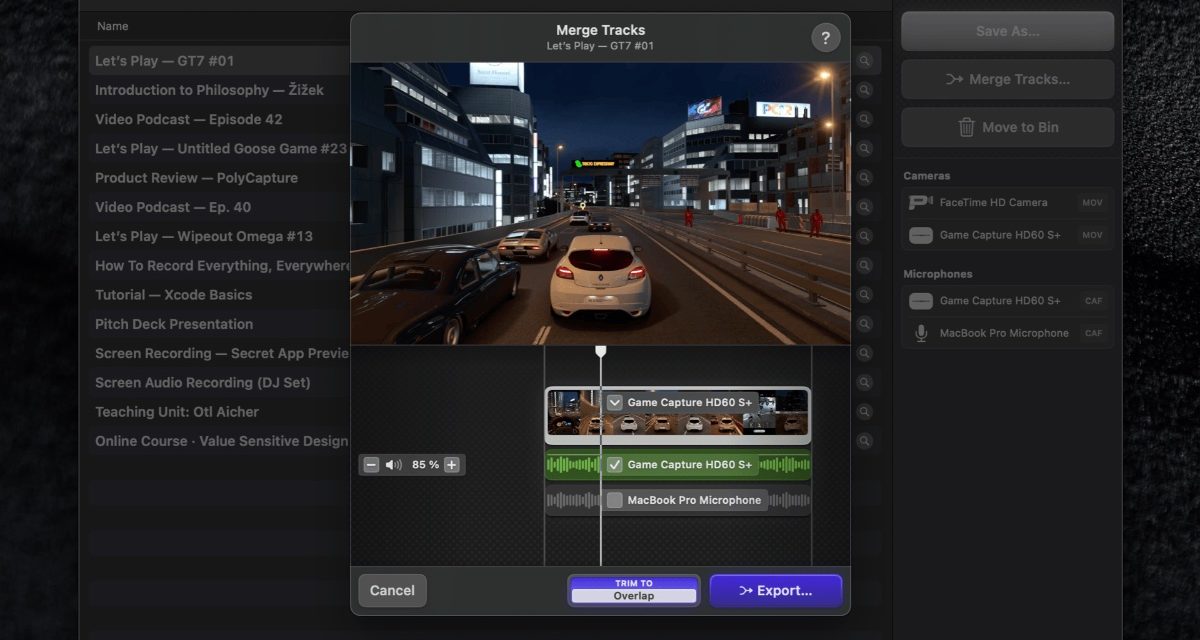
Task: Click the Move to Bin button
Action: pos(1007,127)
